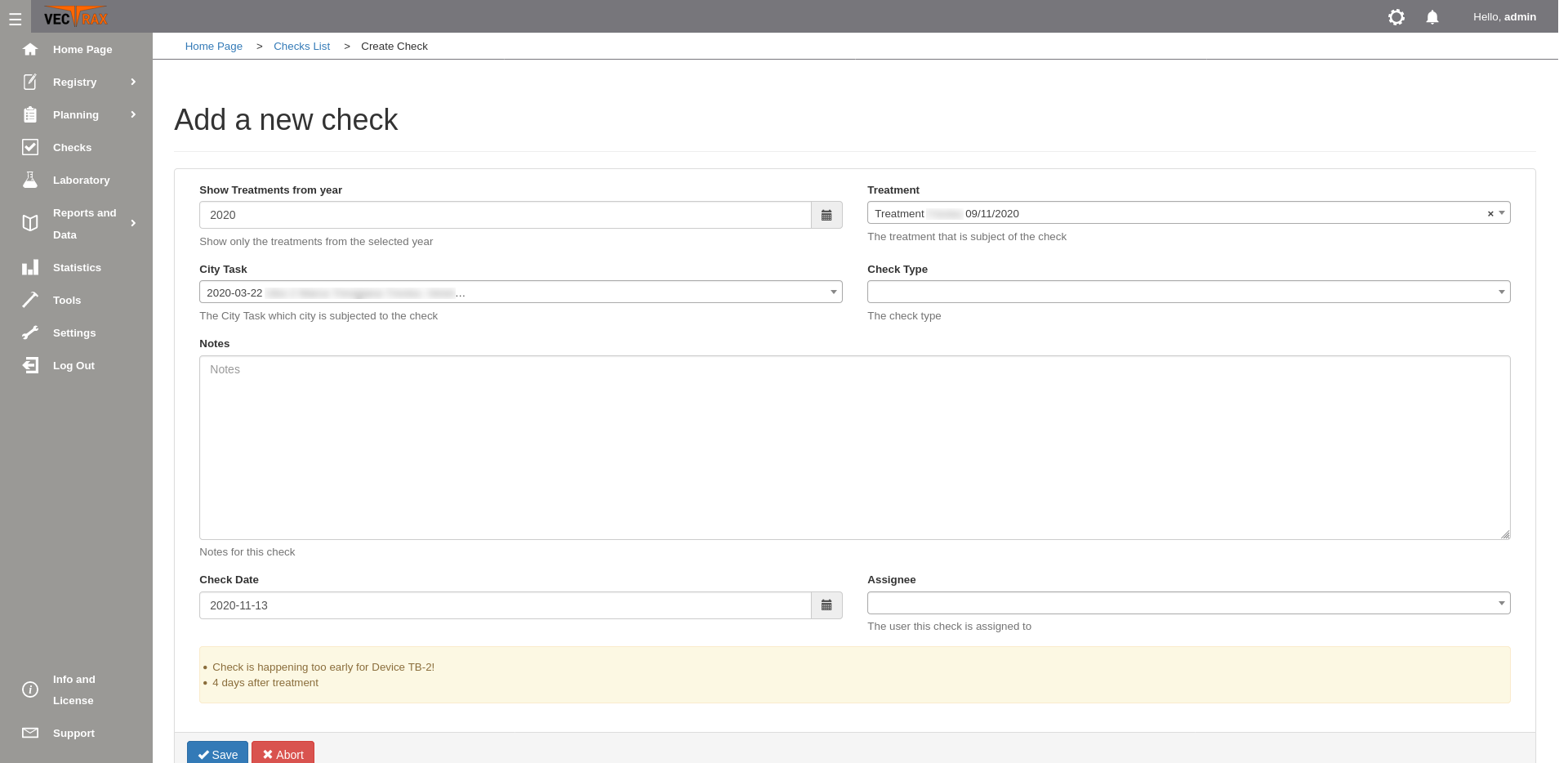Screen dimensions: 1568x763
Task: Open Settings in sidebar
Action: click(x=76, y=332)
